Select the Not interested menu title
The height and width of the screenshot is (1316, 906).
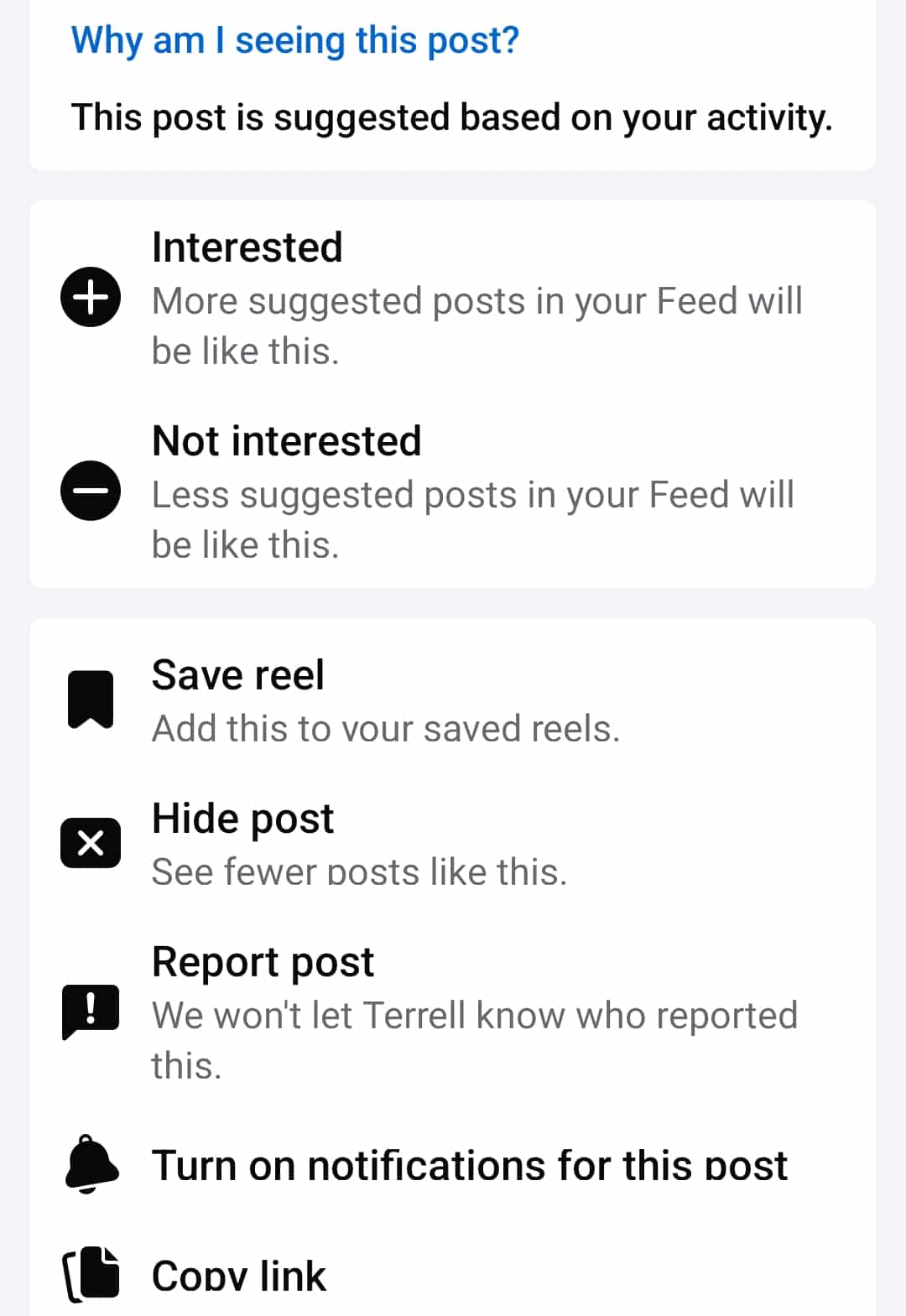coord(287,441)
